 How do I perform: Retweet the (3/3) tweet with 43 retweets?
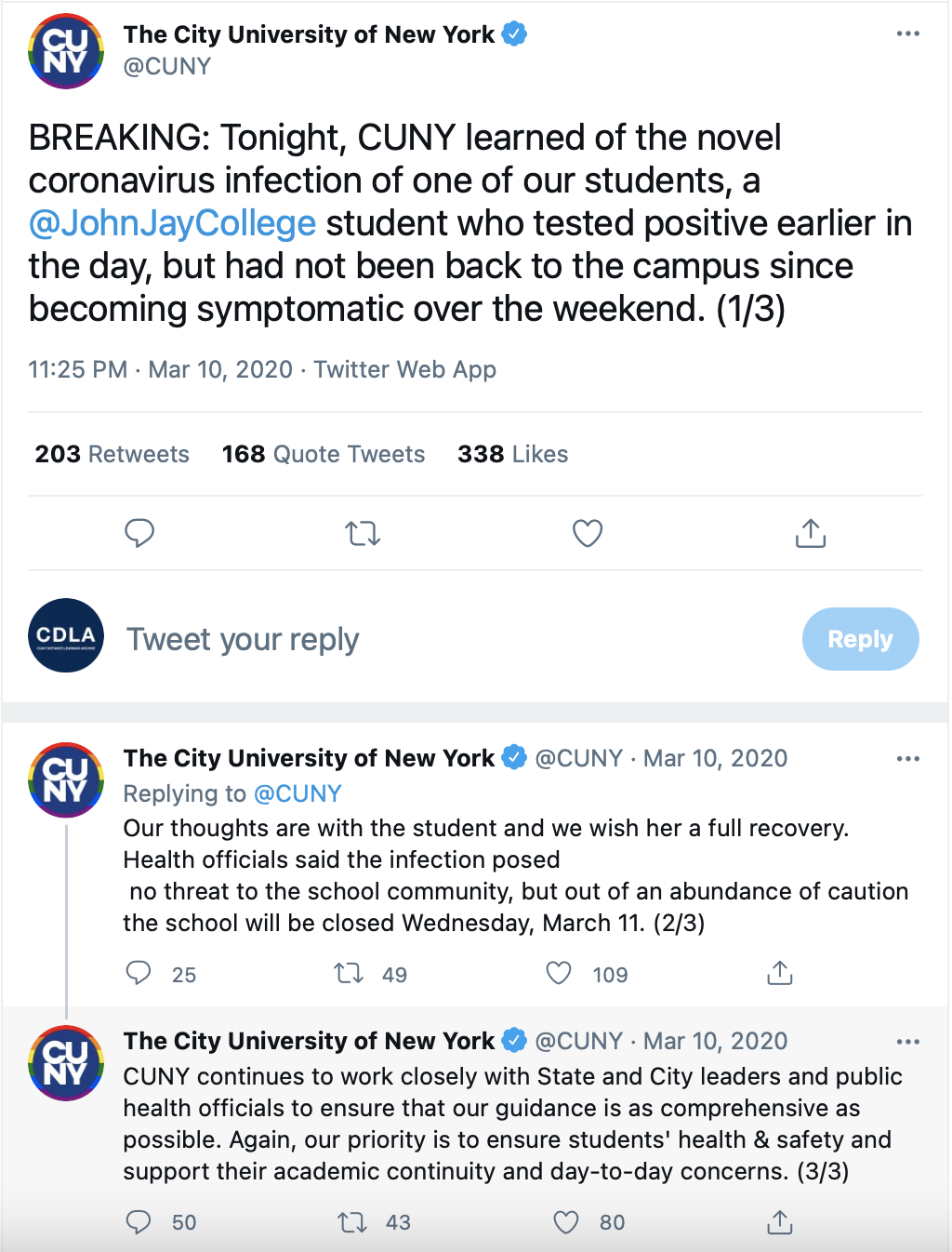coord(352,1221)
